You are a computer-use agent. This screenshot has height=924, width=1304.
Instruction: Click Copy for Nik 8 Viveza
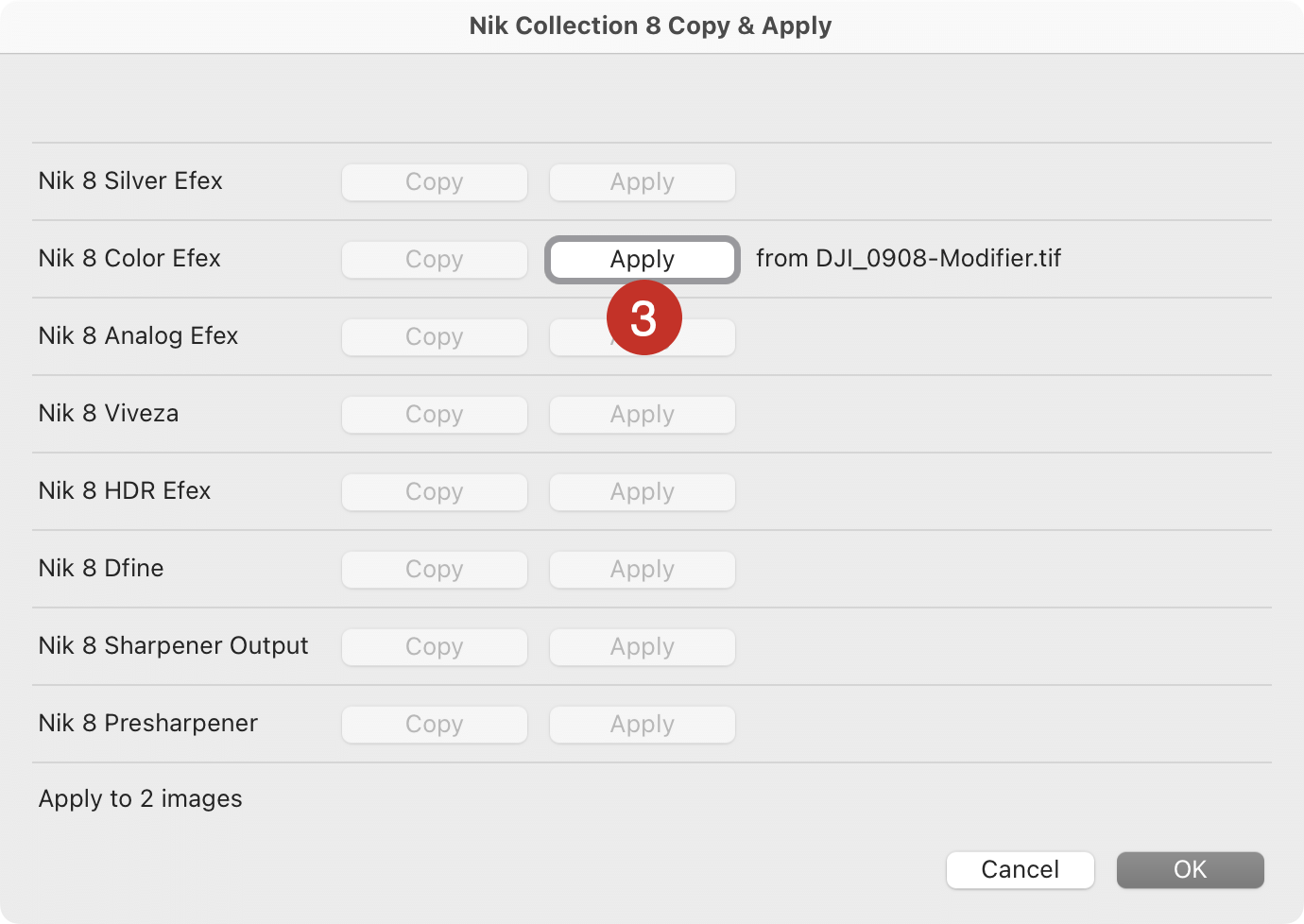tap(435, 415)
